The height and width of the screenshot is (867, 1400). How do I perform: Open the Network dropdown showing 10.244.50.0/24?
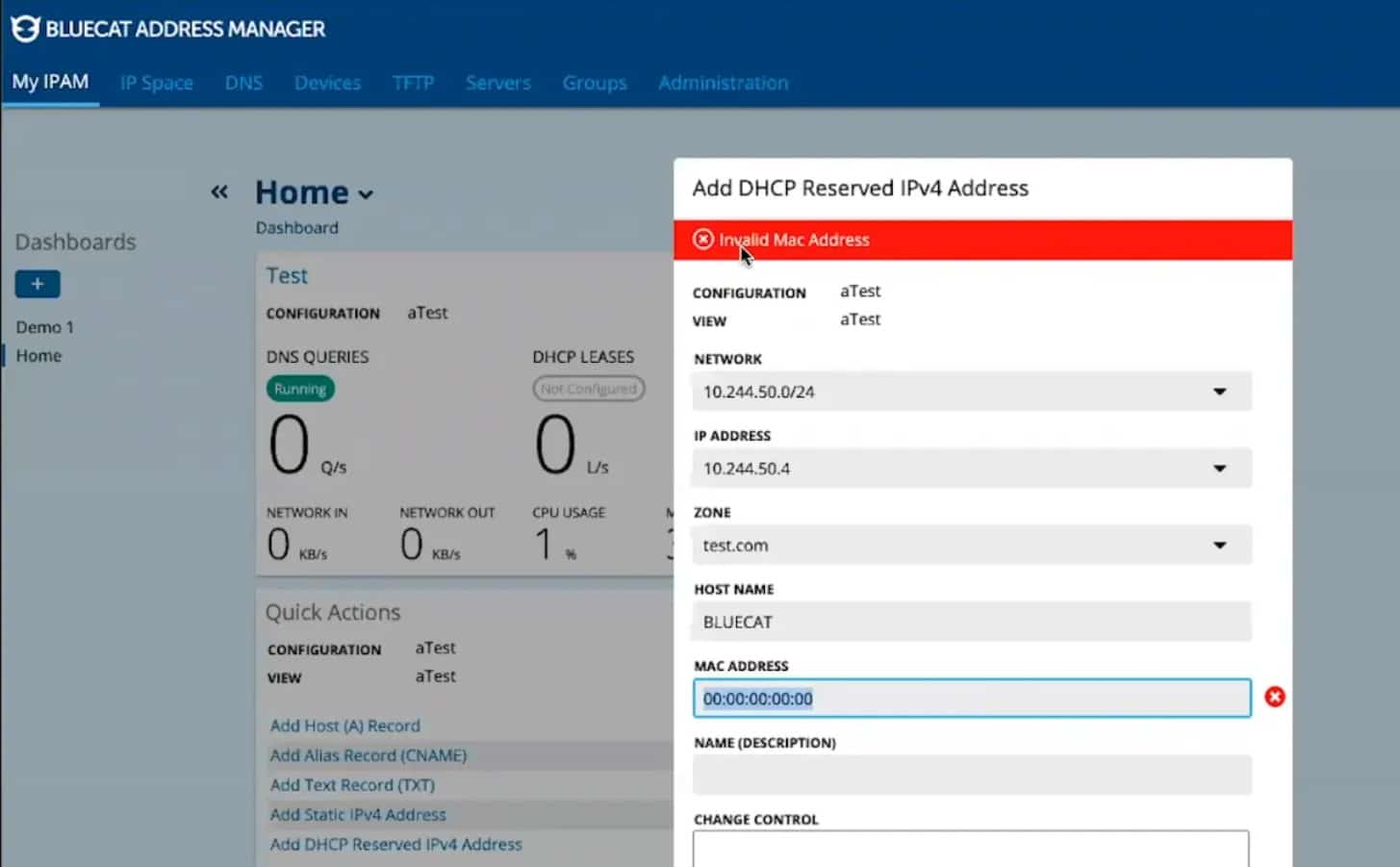[972, 392]
